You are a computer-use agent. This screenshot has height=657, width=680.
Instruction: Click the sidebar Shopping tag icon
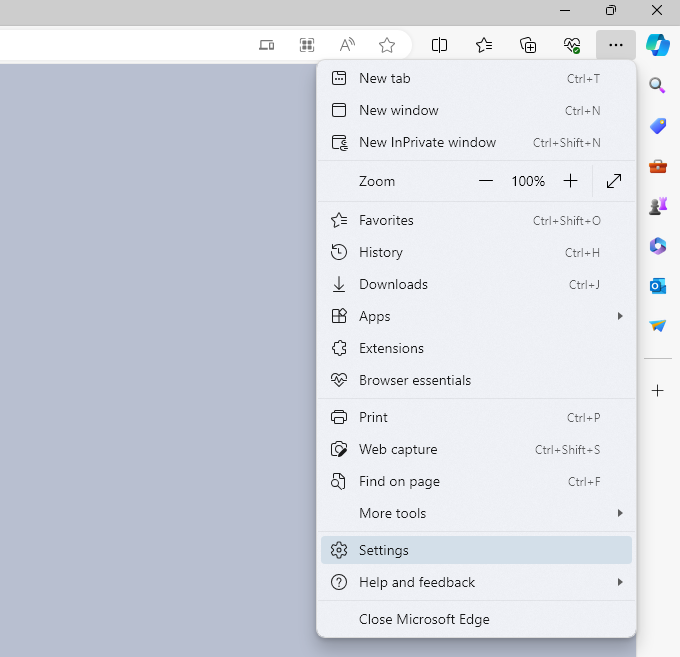657,126
